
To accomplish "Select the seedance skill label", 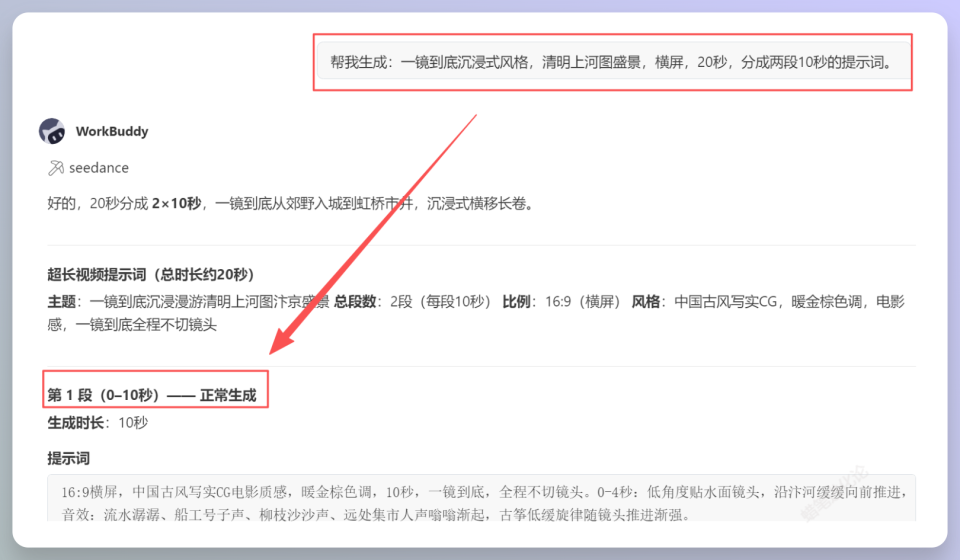I will (99, 168).
